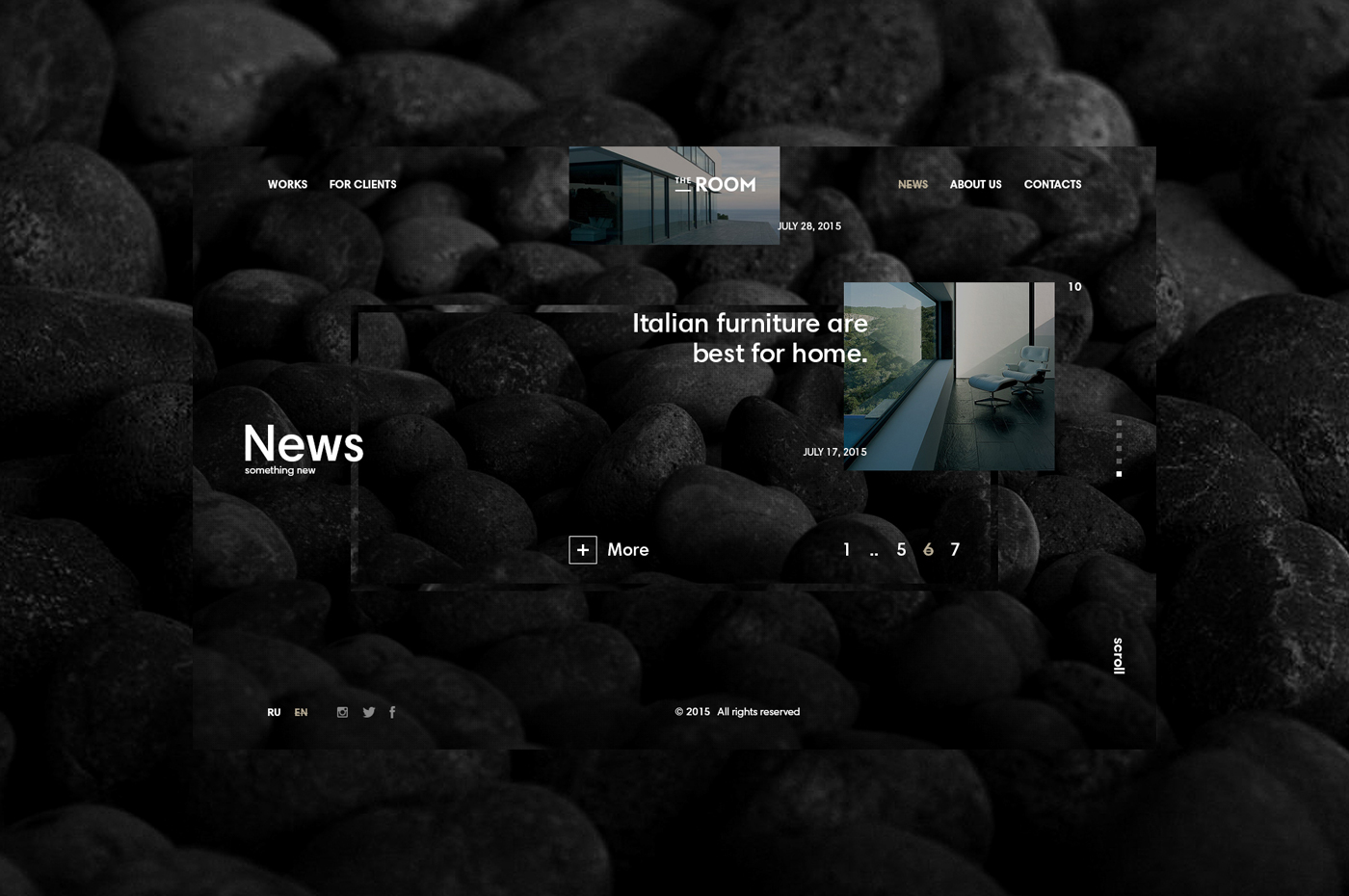Switch site language to EN
This screenshot has height=896, width=1349.
tap(301, 713)
